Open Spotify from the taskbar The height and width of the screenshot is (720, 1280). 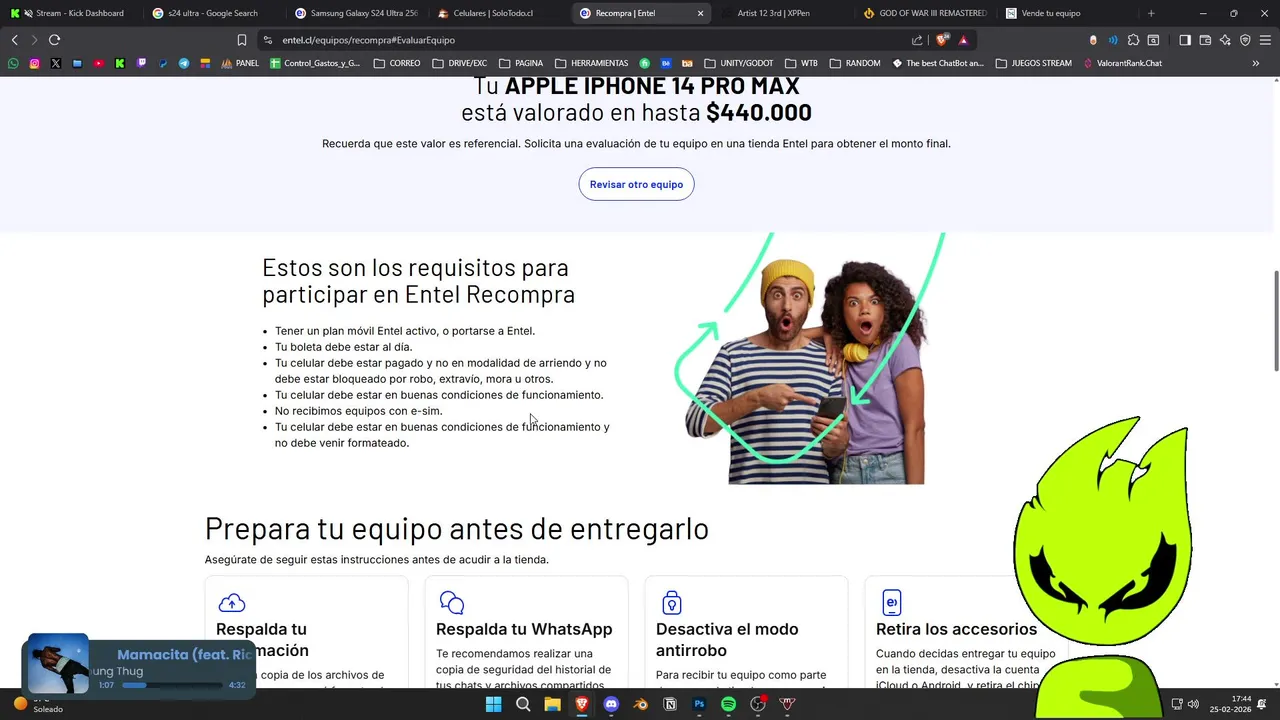pos(728,704)
